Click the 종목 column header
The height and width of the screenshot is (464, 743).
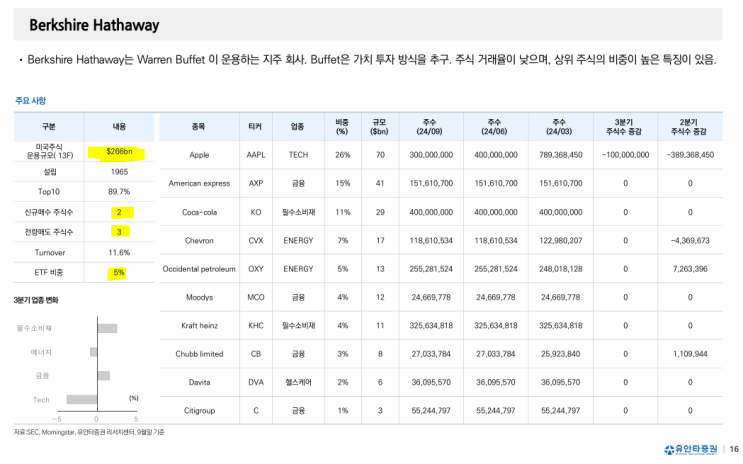coord(197,127)
